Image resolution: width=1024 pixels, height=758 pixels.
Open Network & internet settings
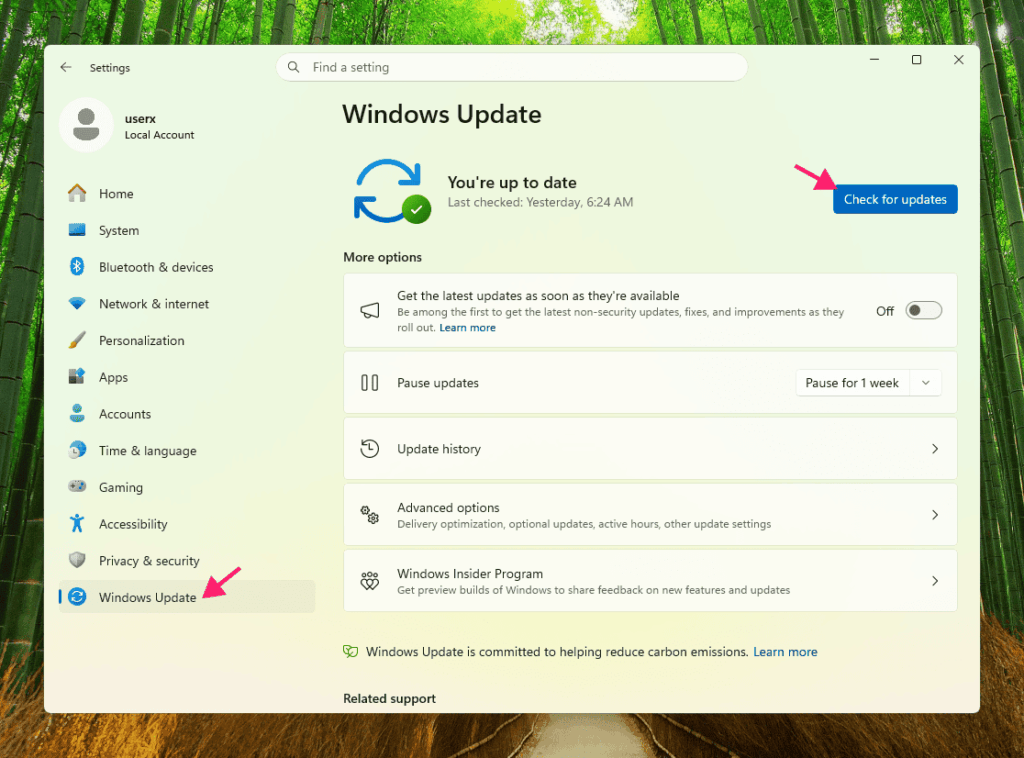[187, 304]
